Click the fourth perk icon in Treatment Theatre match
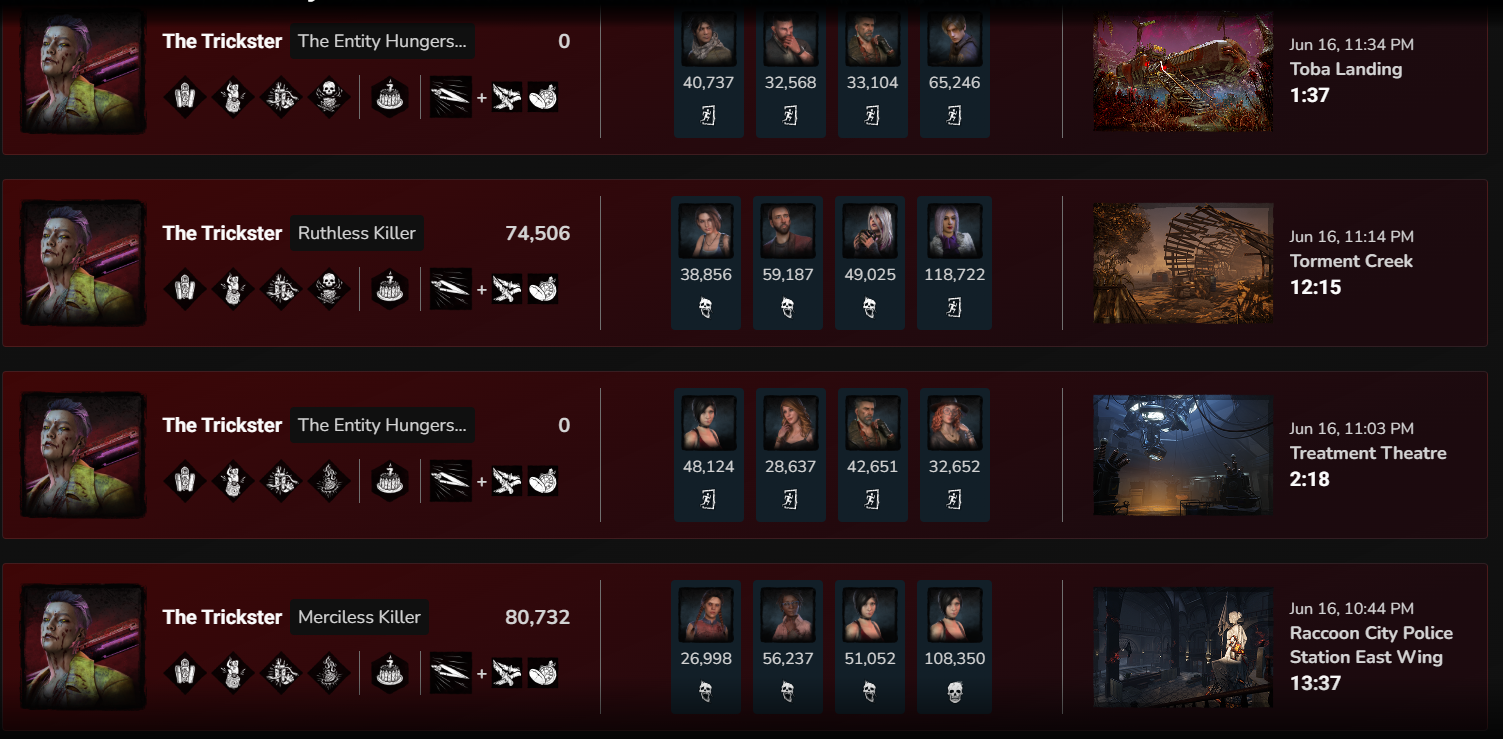Viewport: 1503px width, 739px height. pyautogui.click(x=329, y=482)
